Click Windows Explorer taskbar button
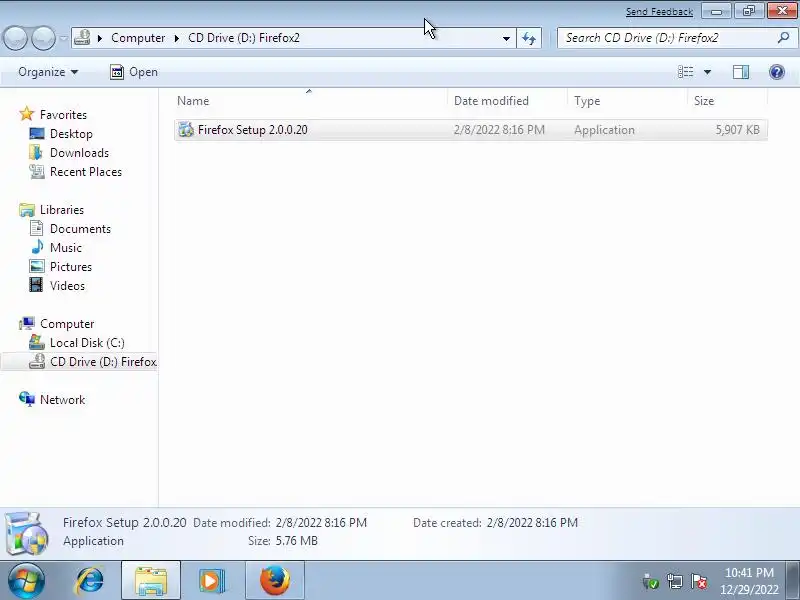This screenshot has width=800, height=600. (151, 581)
